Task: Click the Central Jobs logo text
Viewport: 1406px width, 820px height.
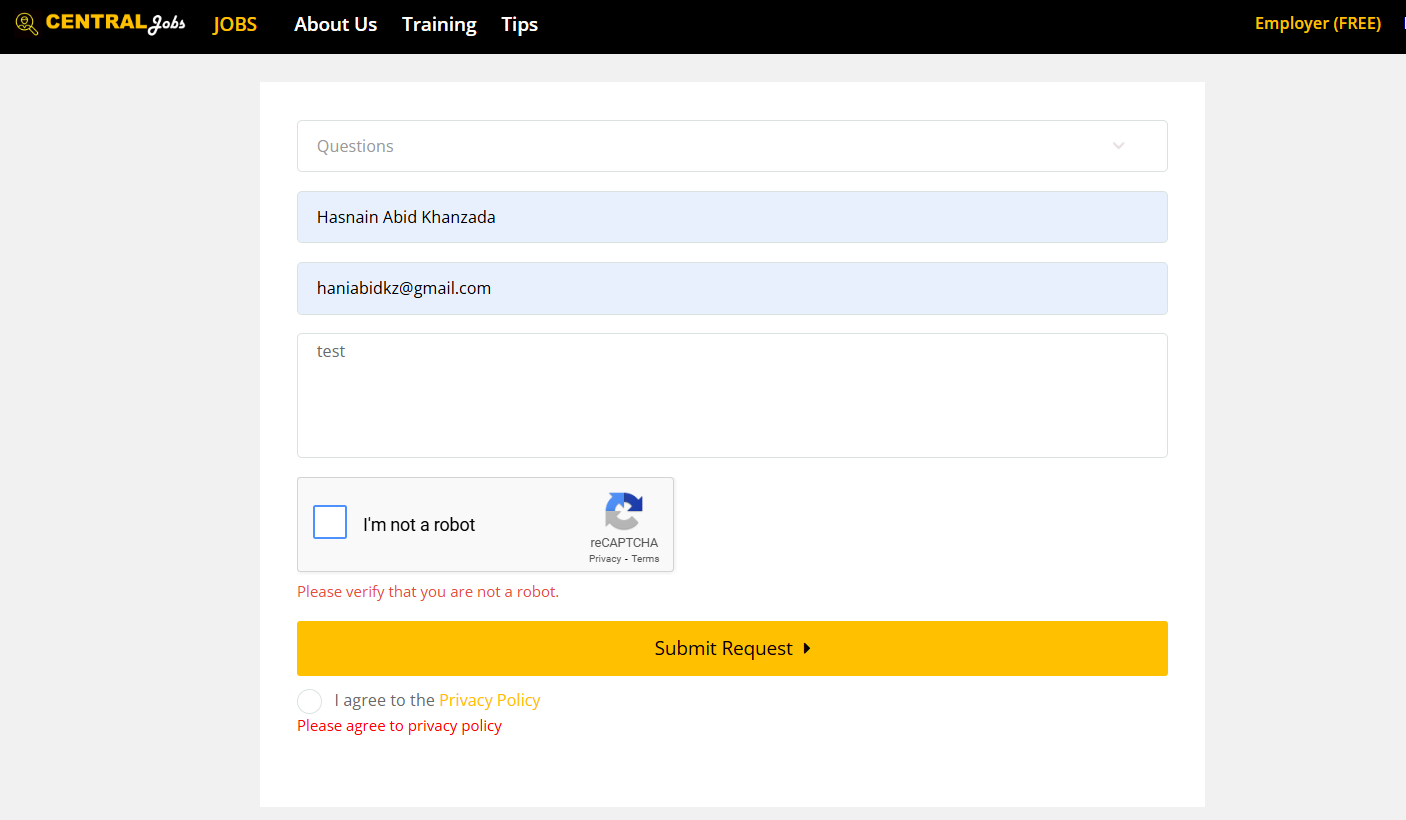Action: 115,24
